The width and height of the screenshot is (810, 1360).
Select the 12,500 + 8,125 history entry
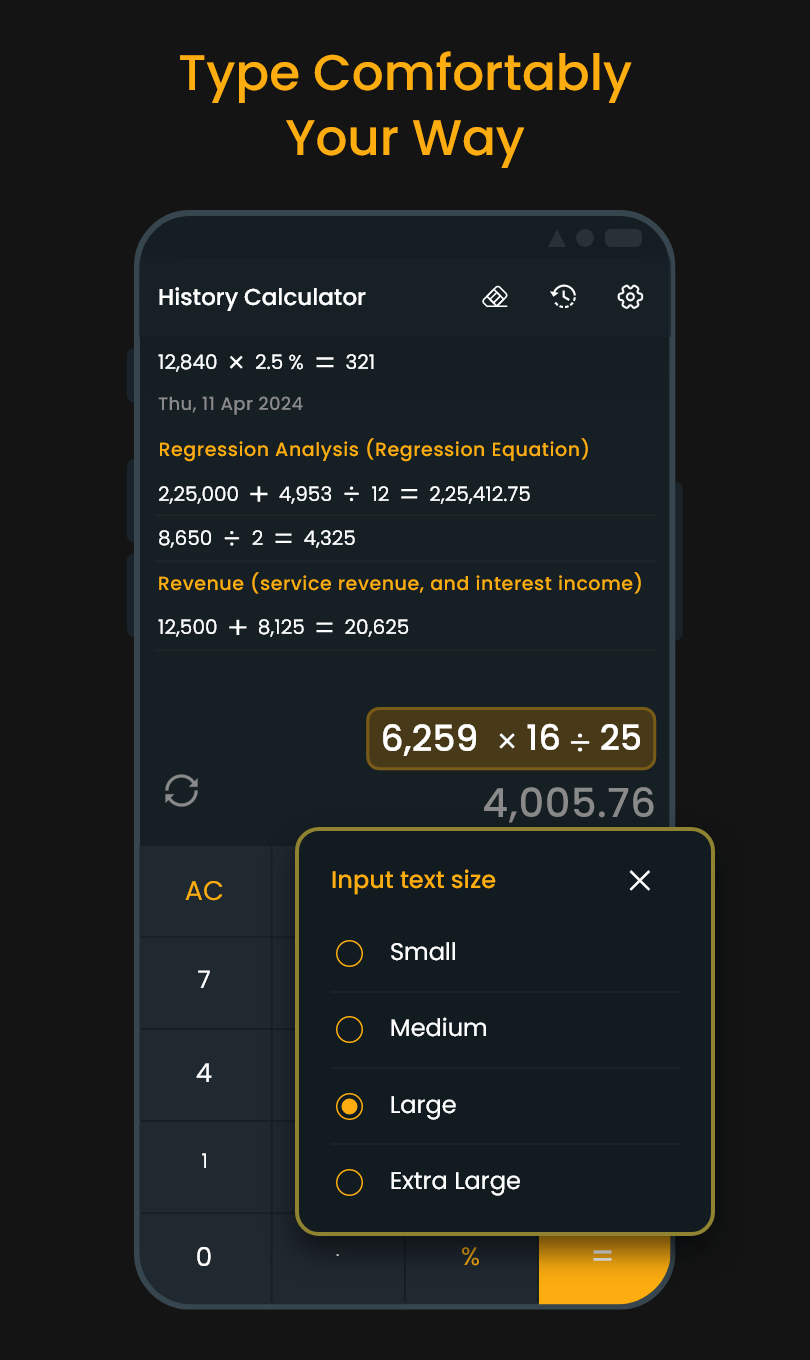(x=283, y=627)
